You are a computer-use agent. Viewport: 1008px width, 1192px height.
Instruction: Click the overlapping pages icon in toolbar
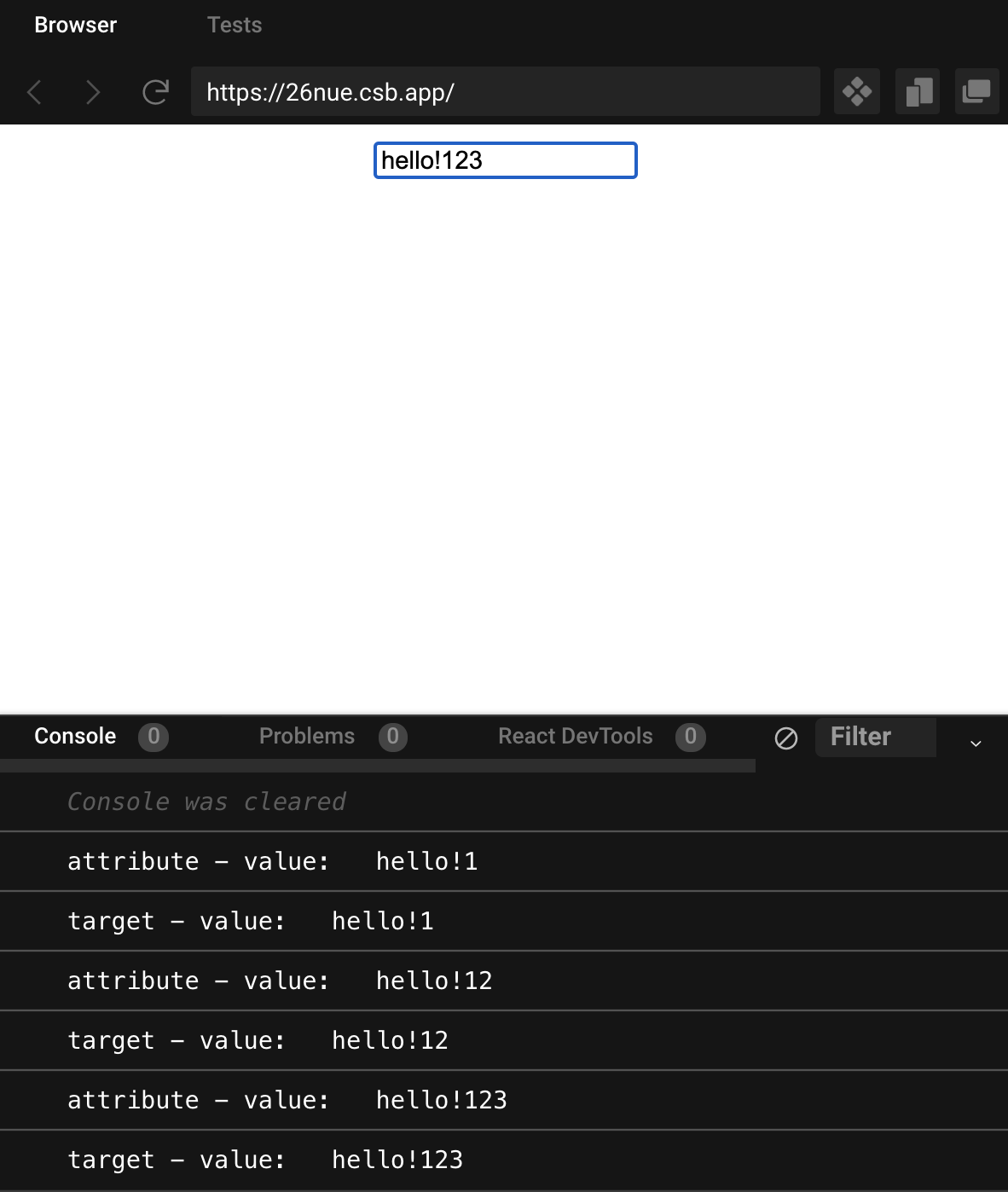tap(918, 91)
